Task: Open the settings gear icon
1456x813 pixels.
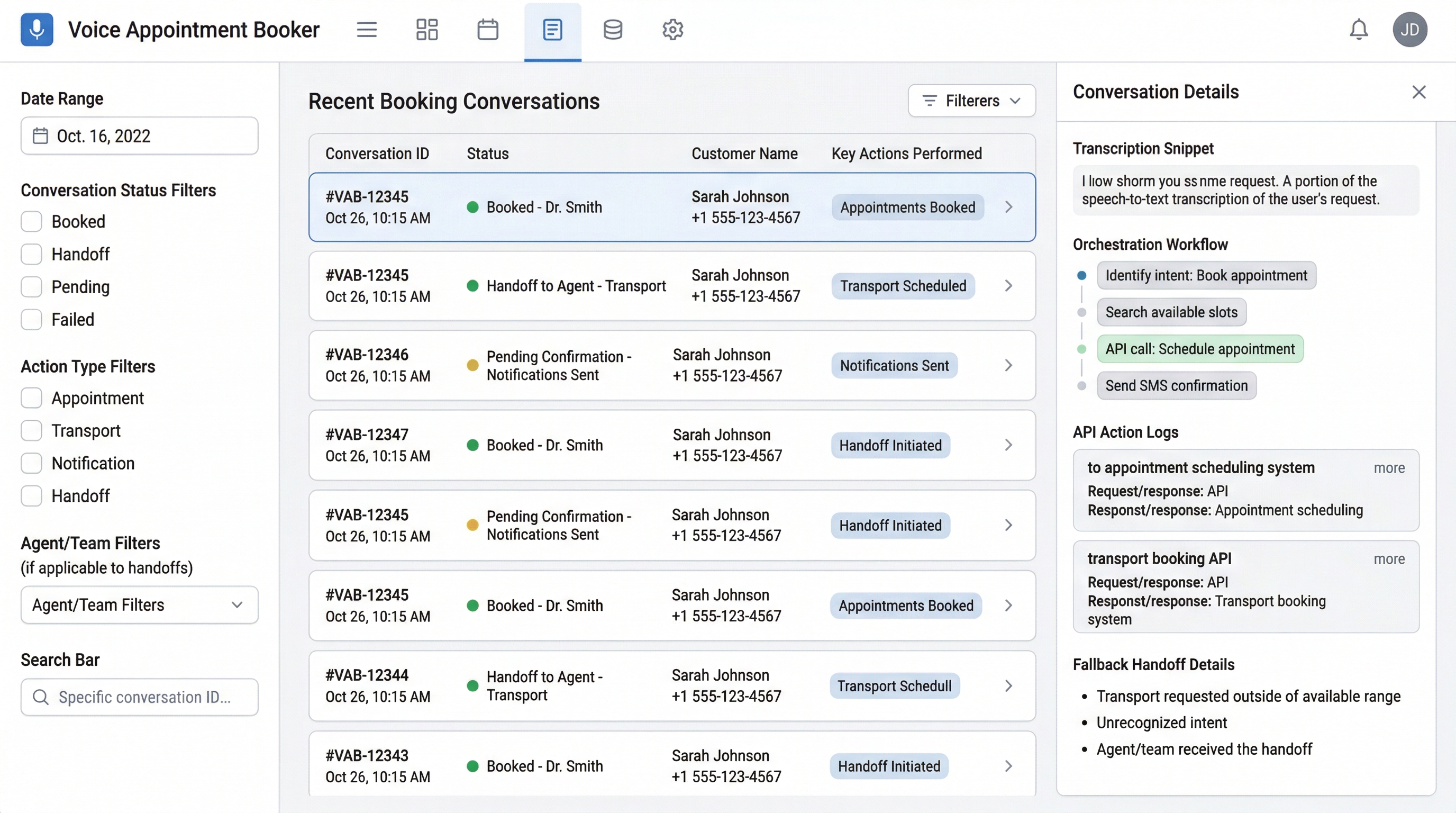Action: click(x=672, y=30)
